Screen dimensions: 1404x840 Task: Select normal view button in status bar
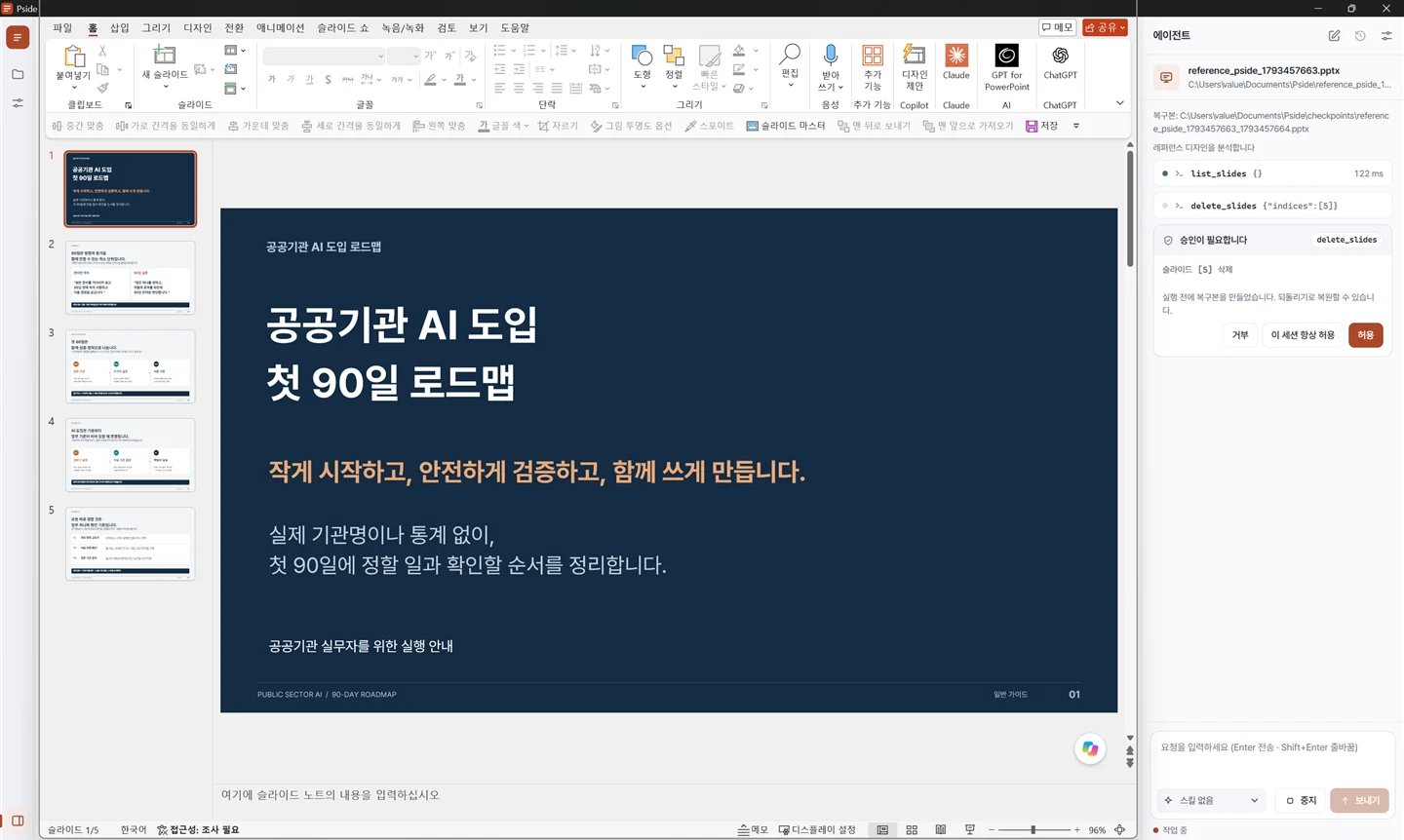[882, 829]
